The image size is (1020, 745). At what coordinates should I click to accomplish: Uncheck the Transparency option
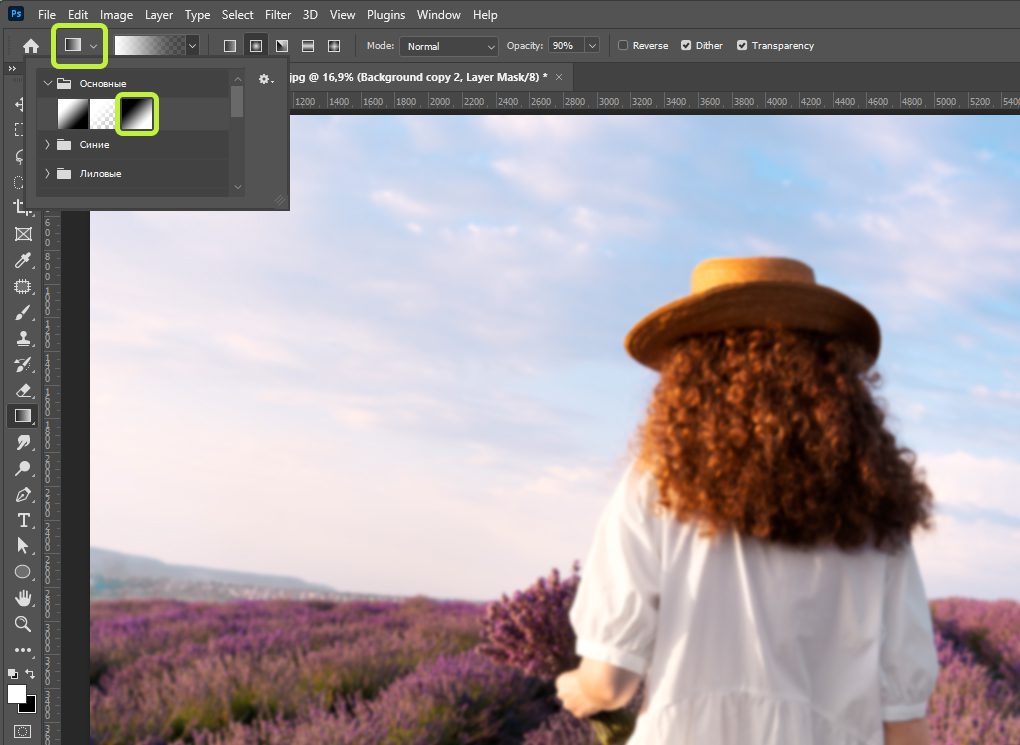pos(742,46)
